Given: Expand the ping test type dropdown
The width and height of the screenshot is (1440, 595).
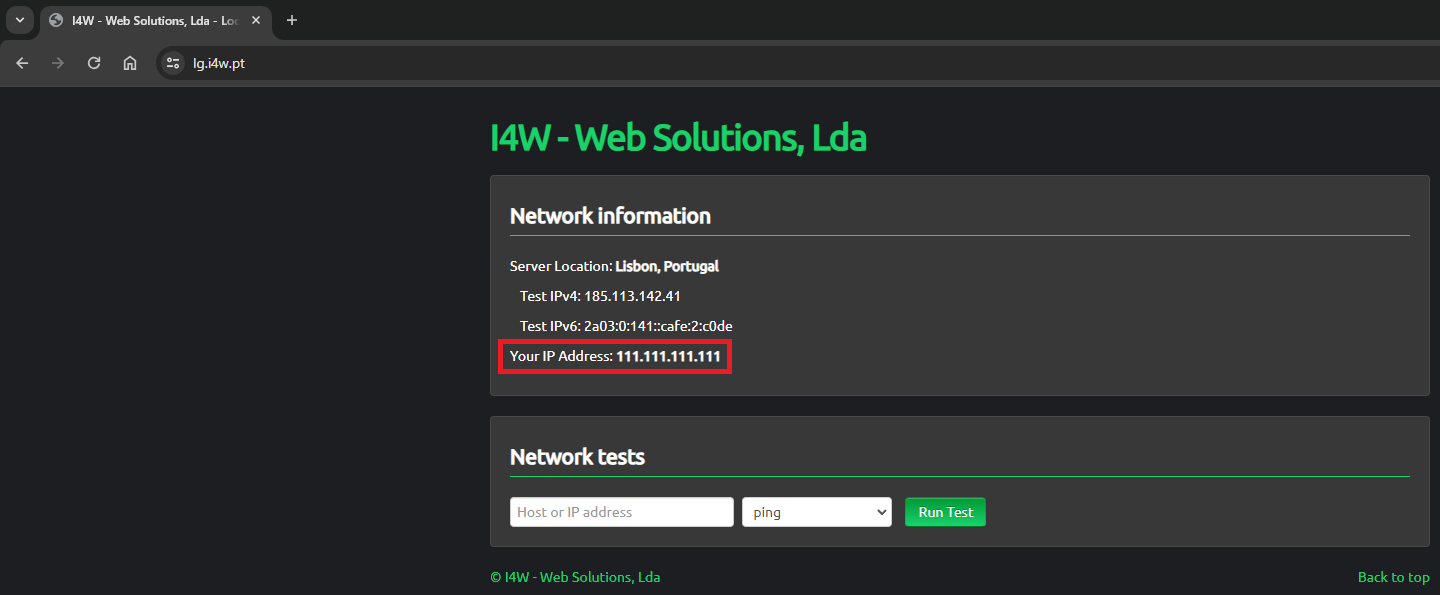Looking at the screenshot, I should [816, 512].
